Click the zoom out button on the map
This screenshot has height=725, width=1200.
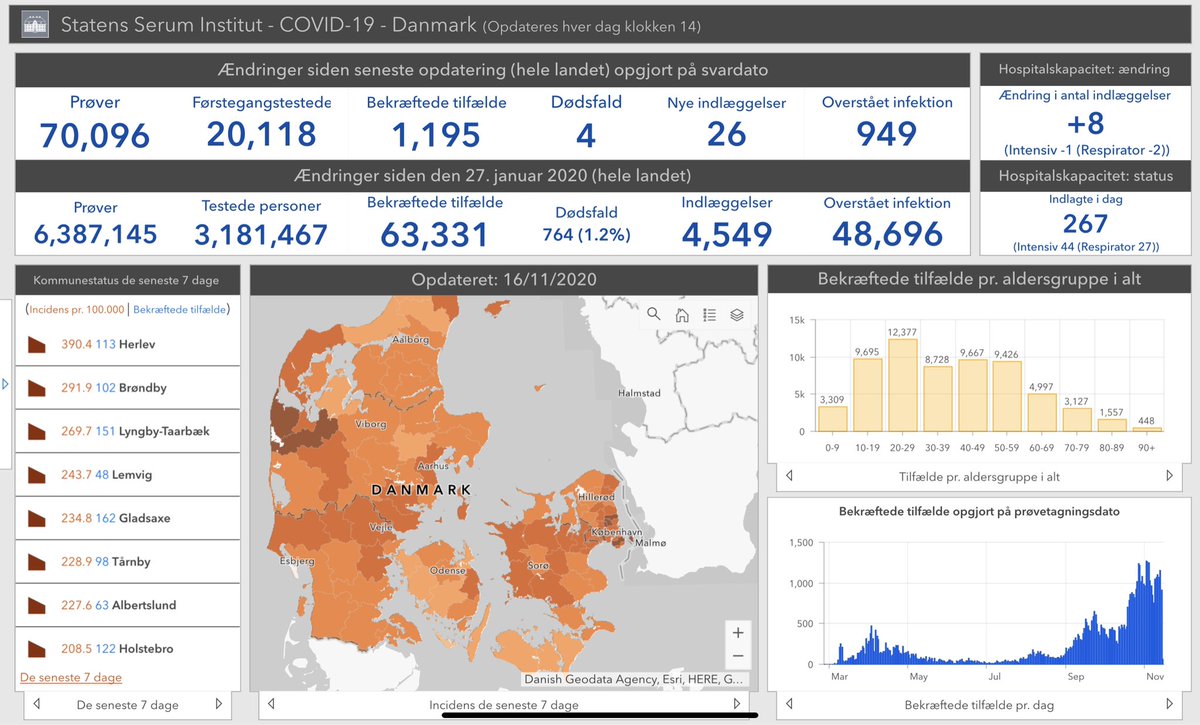[738, 657]
